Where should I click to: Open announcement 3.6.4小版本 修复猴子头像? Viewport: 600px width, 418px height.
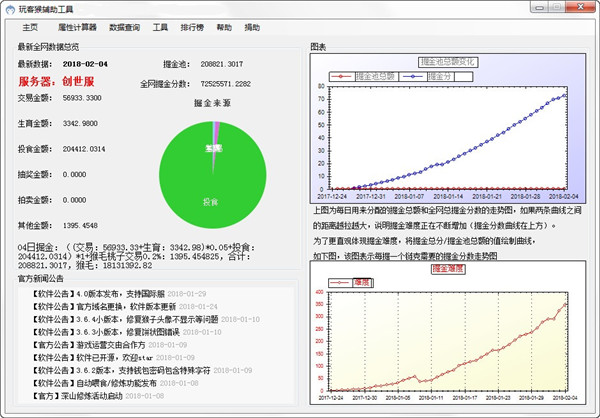(146, 319)
